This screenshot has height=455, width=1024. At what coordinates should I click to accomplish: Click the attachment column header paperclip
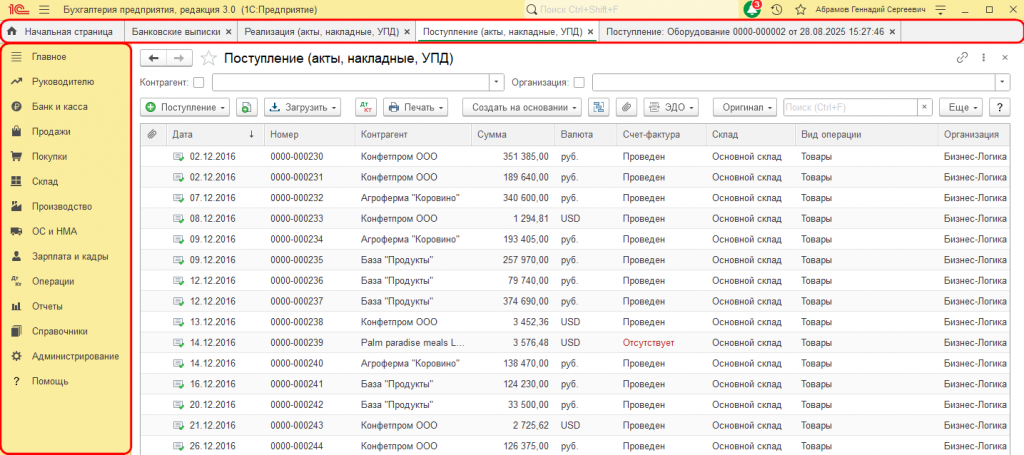pyautogui.click(x=152, y=134)
